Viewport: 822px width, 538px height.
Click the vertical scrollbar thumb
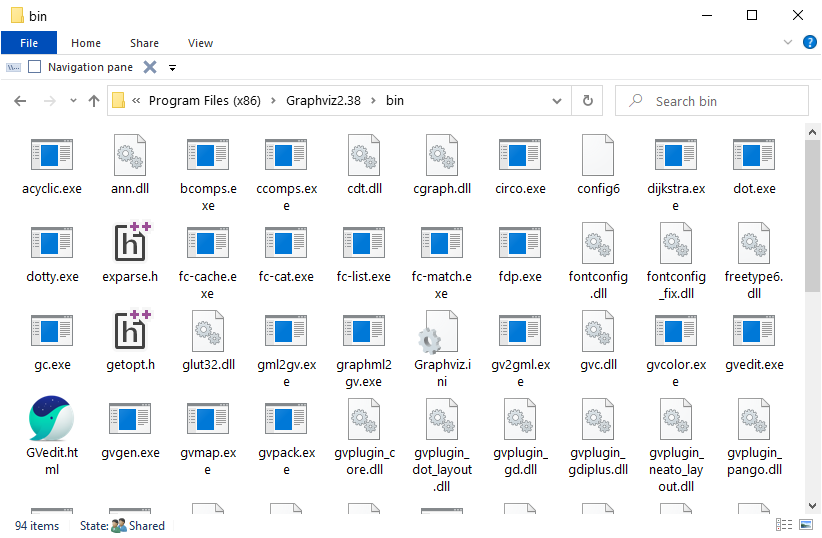pos(813,215)
